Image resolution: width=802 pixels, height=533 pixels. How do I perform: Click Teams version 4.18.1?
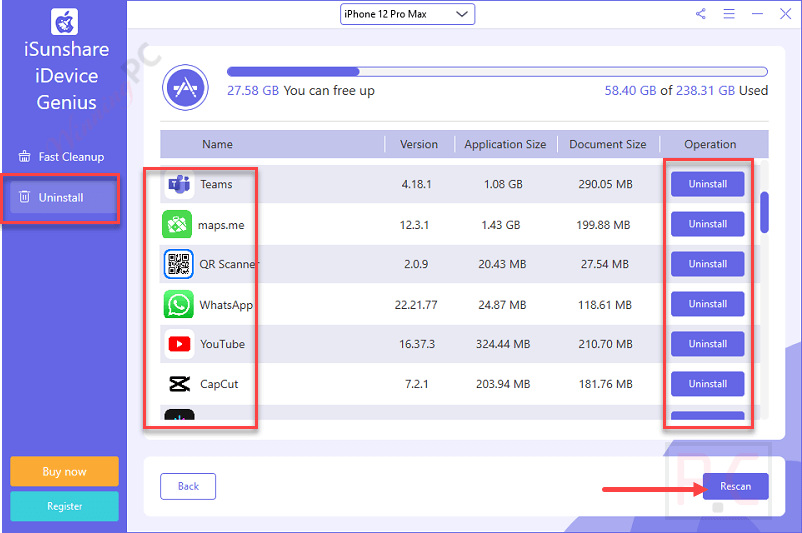tap(416, 184)
